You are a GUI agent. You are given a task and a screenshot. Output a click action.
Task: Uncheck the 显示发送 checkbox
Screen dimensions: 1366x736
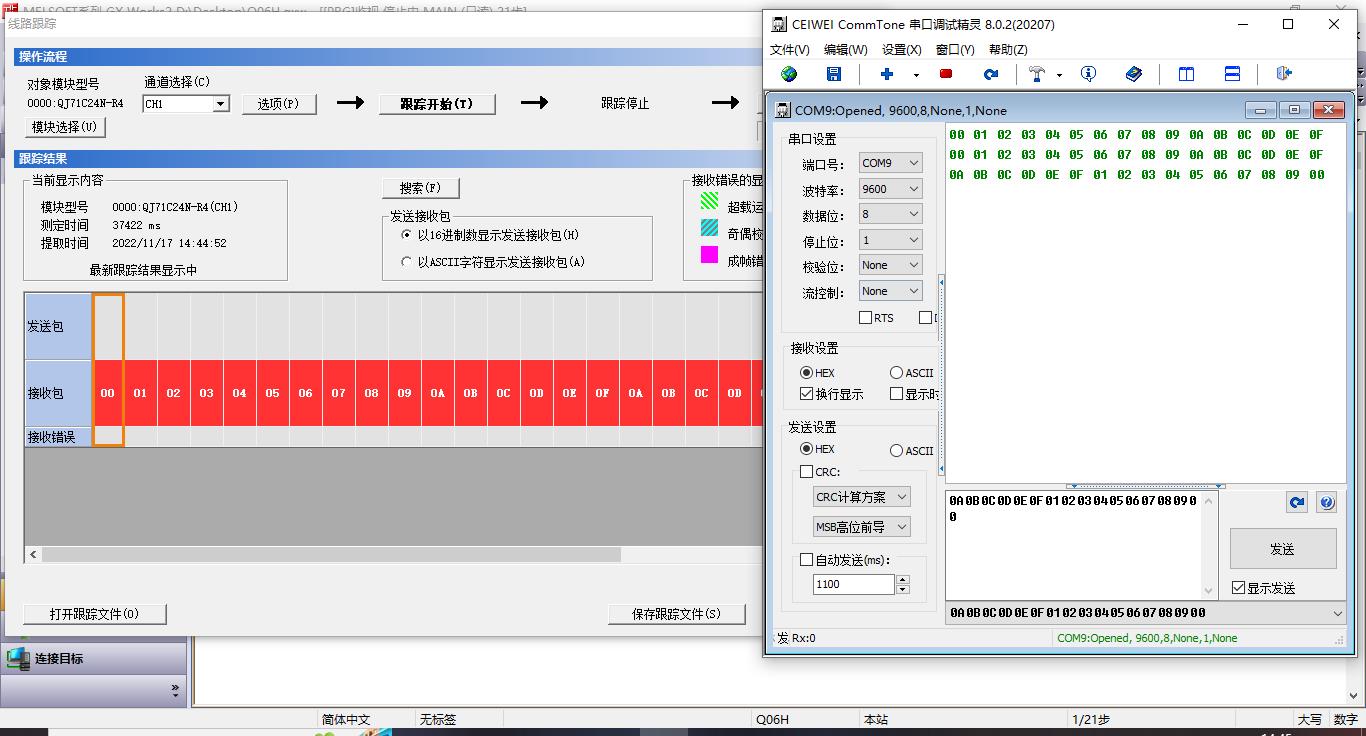click(1239, 588)
